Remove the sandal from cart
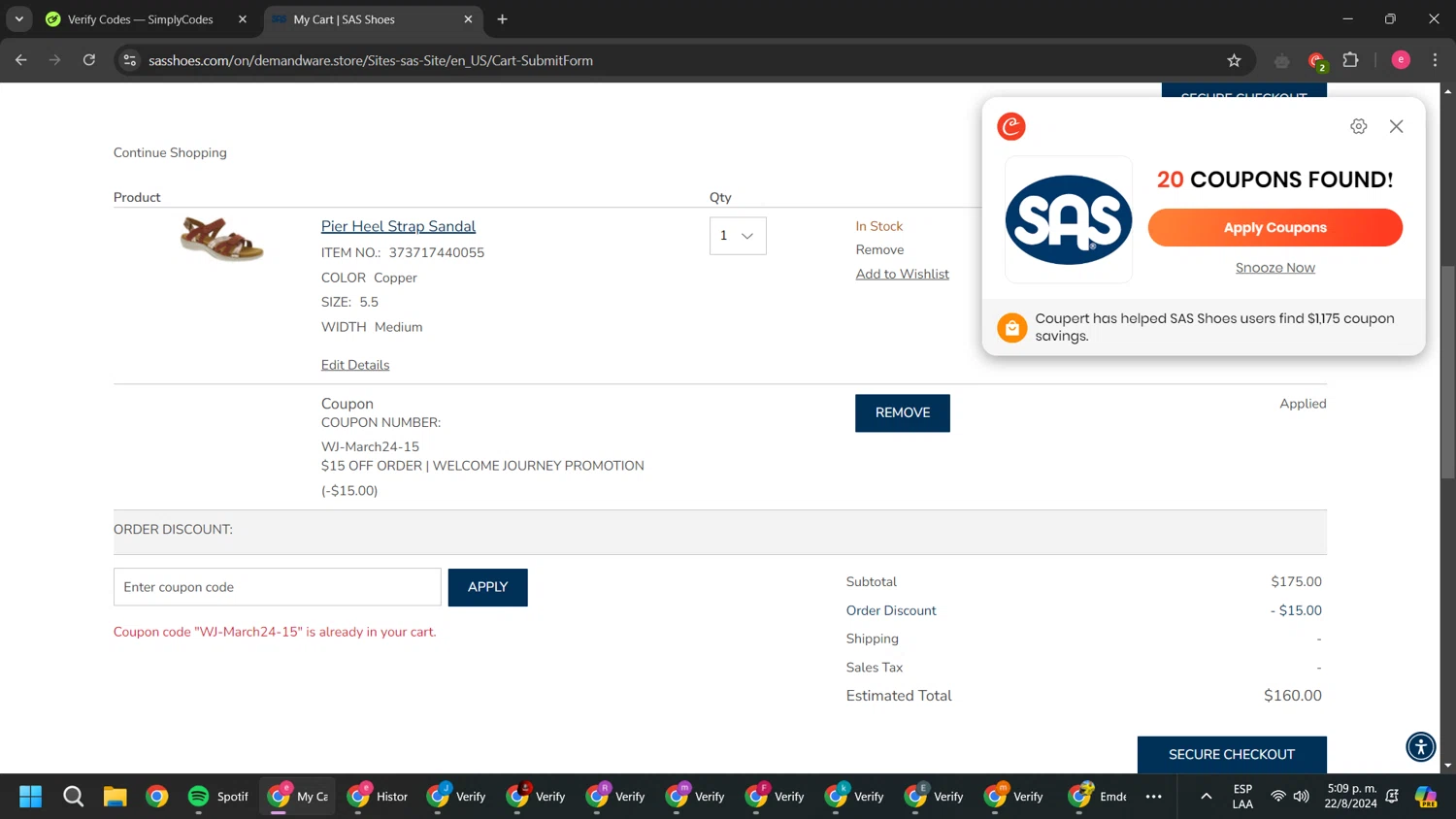 click(x=879, y=249)
